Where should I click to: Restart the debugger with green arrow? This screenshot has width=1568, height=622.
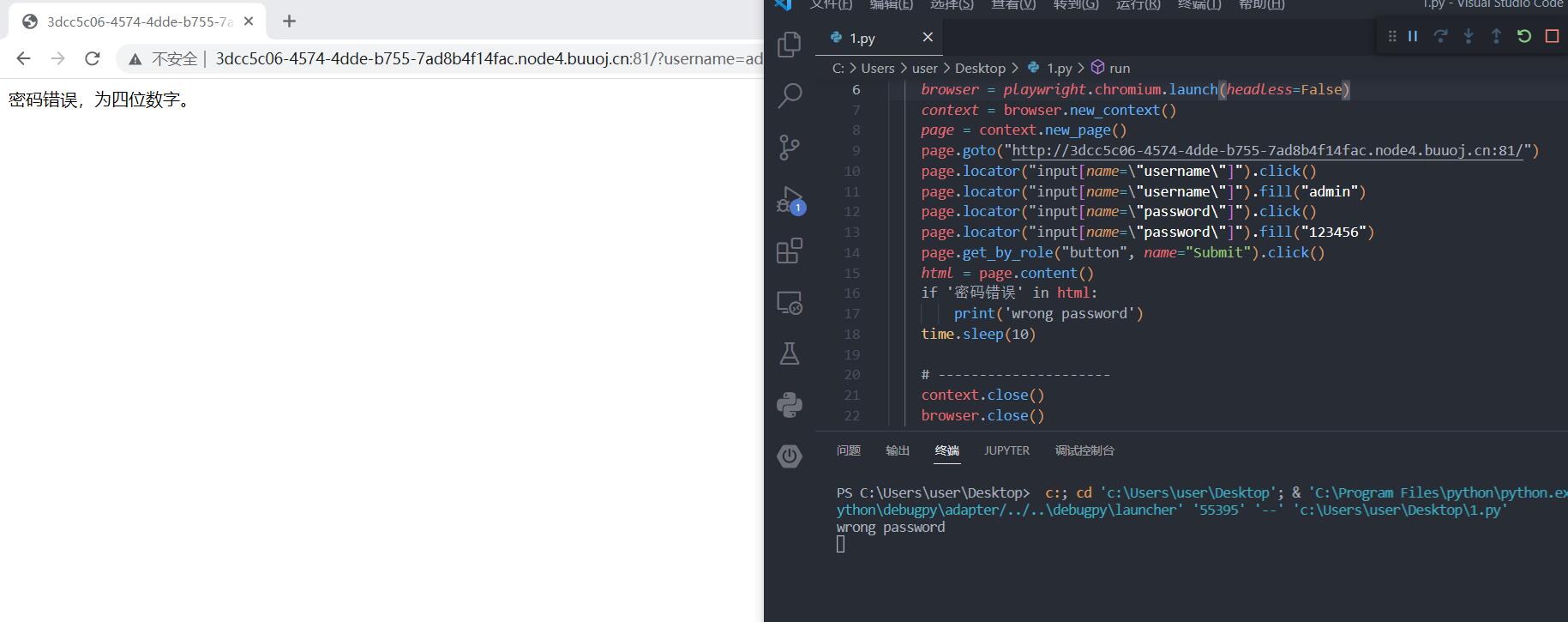tap(1523, 36)
